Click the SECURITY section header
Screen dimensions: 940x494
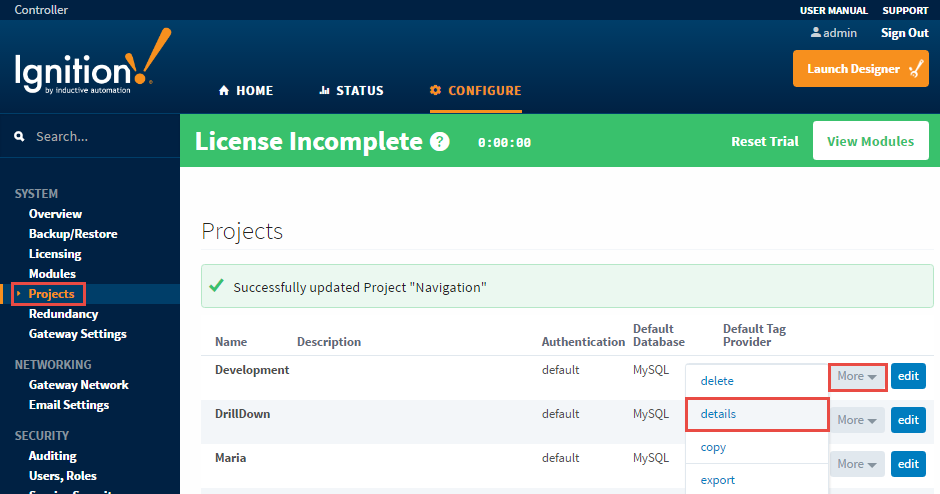(x=41, y=436)
